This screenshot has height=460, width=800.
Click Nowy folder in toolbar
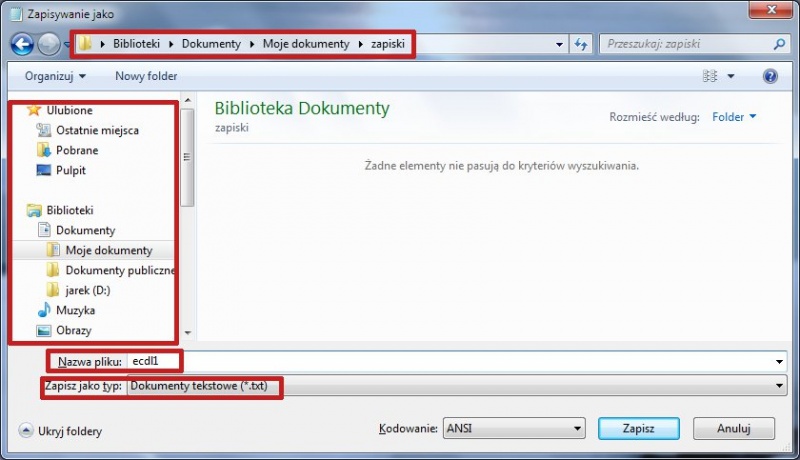[146, 76]
